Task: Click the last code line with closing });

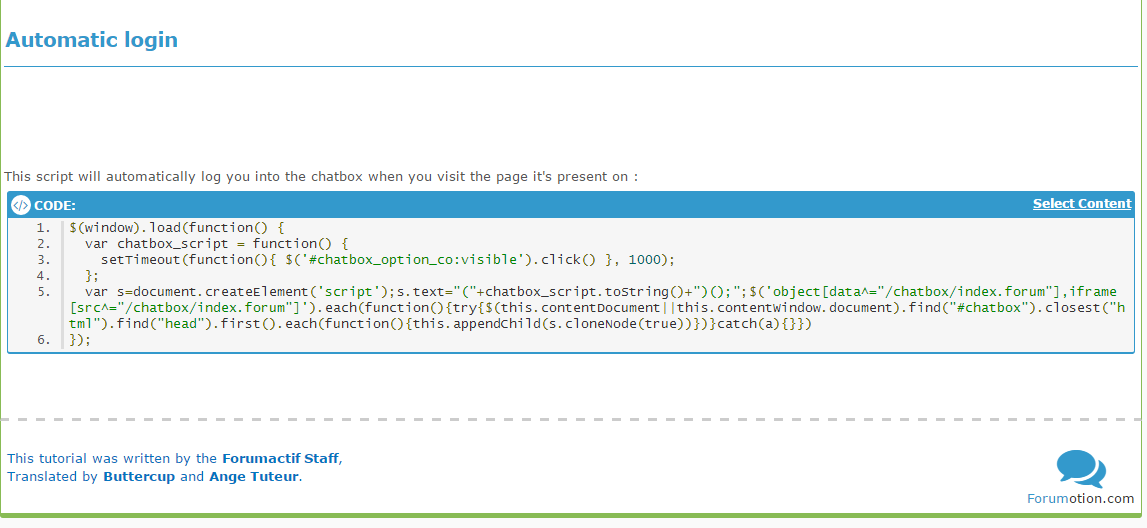Action: 80,341
